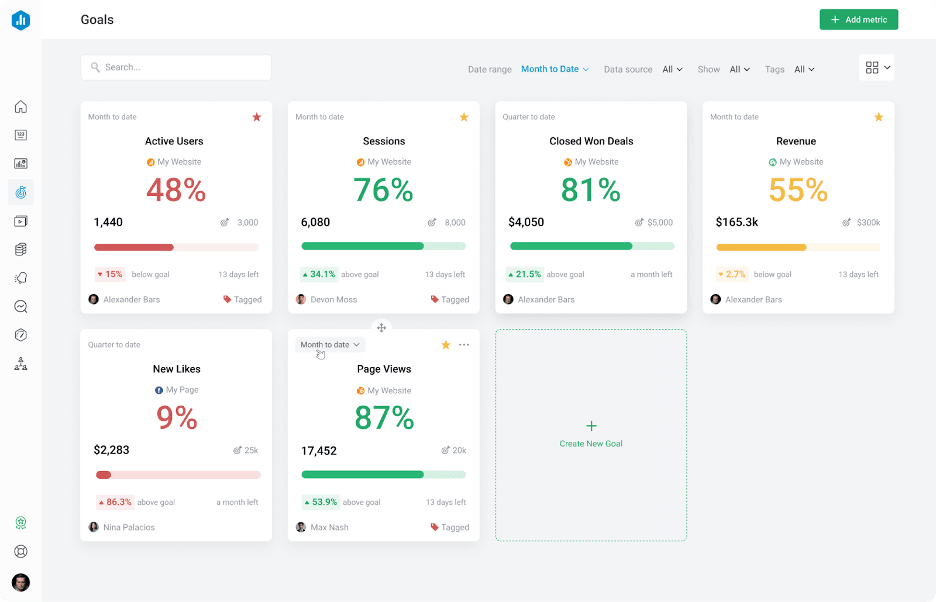Click the Databox logo at top left
This screenshot has height=602, width=936.
[x=21, y=20]
